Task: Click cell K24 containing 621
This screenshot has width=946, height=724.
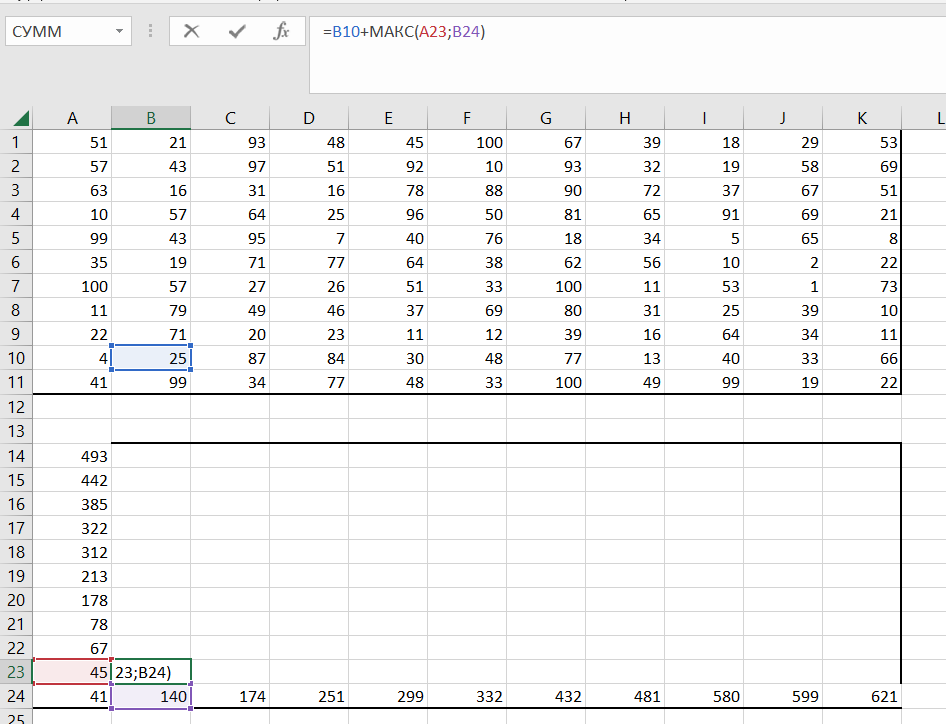Action: [862, 696]
